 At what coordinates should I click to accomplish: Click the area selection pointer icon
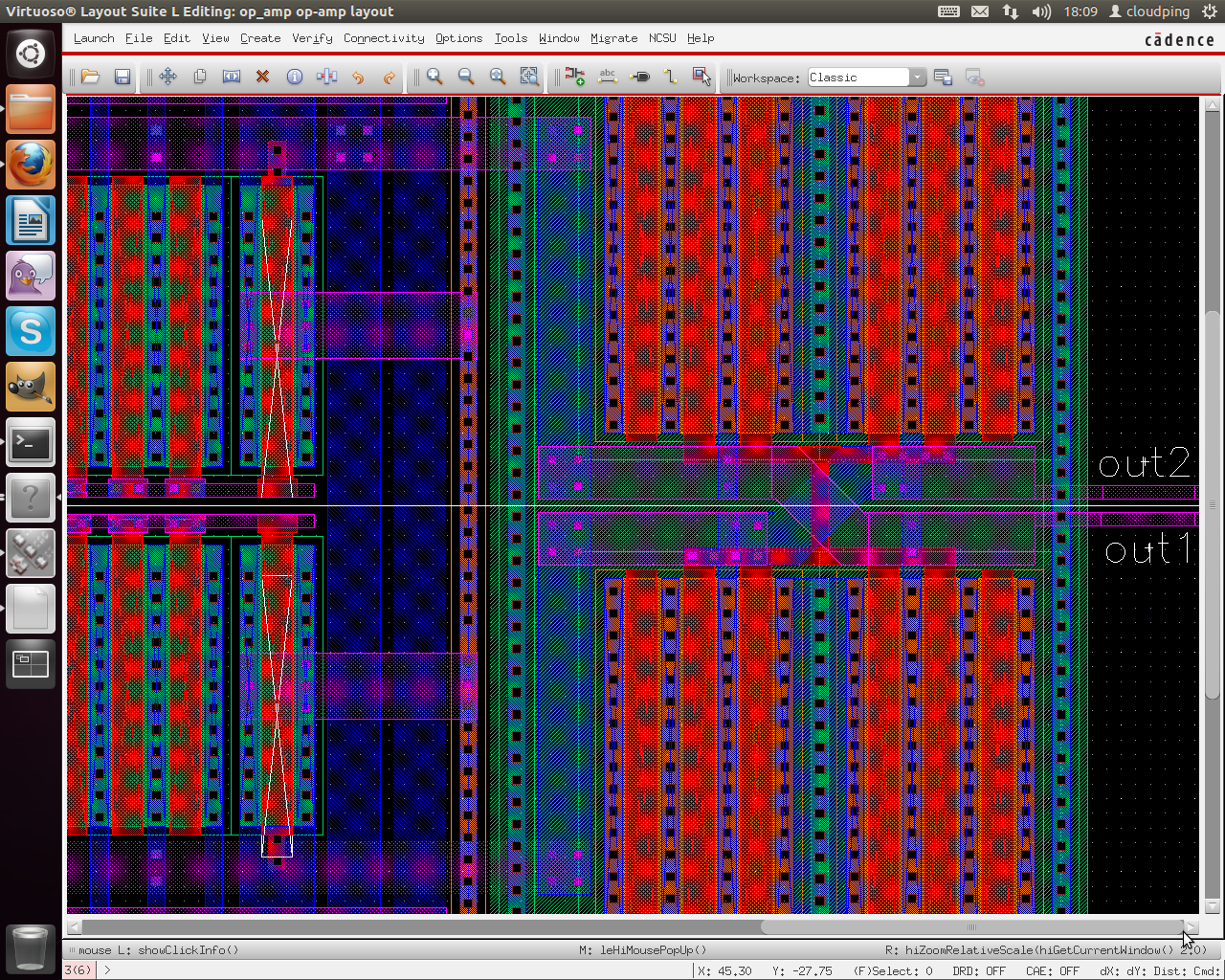pyautogui.click(x=702, y=77)
